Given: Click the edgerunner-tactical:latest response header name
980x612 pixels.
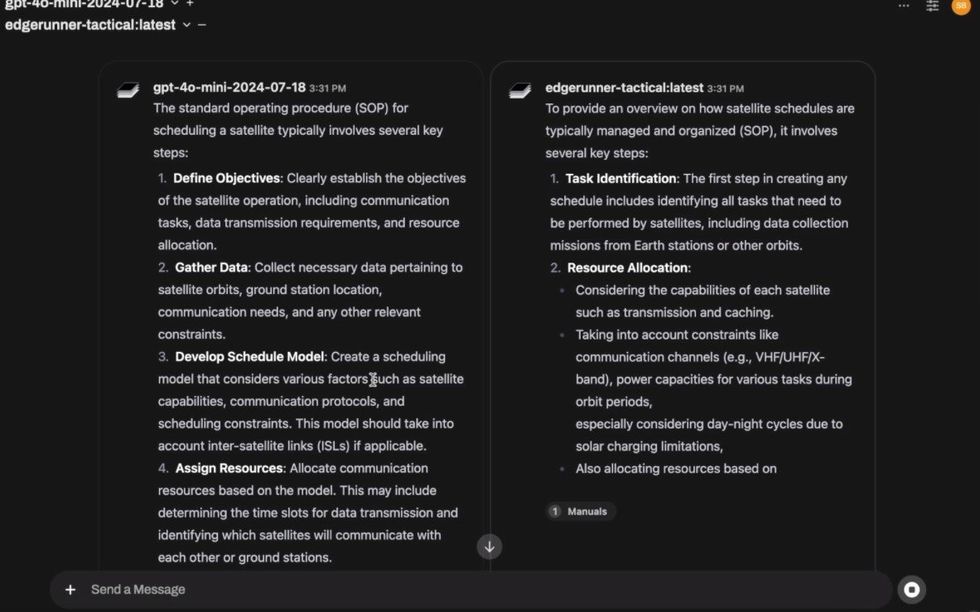Looking at the screenshot, I should [x=624, y=88].
